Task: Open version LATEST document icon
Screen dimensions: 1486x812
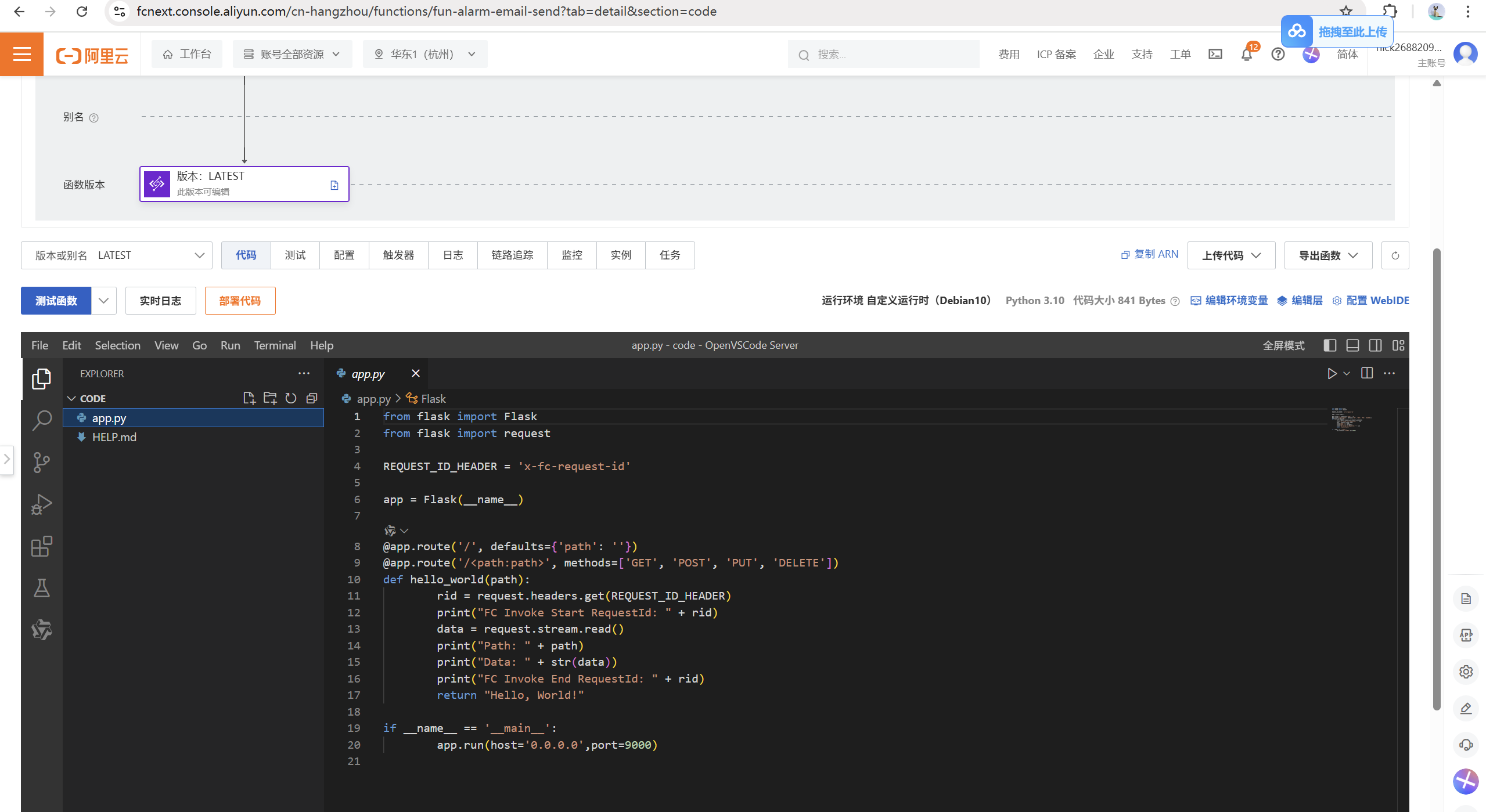Action: [x=334, y=185]
